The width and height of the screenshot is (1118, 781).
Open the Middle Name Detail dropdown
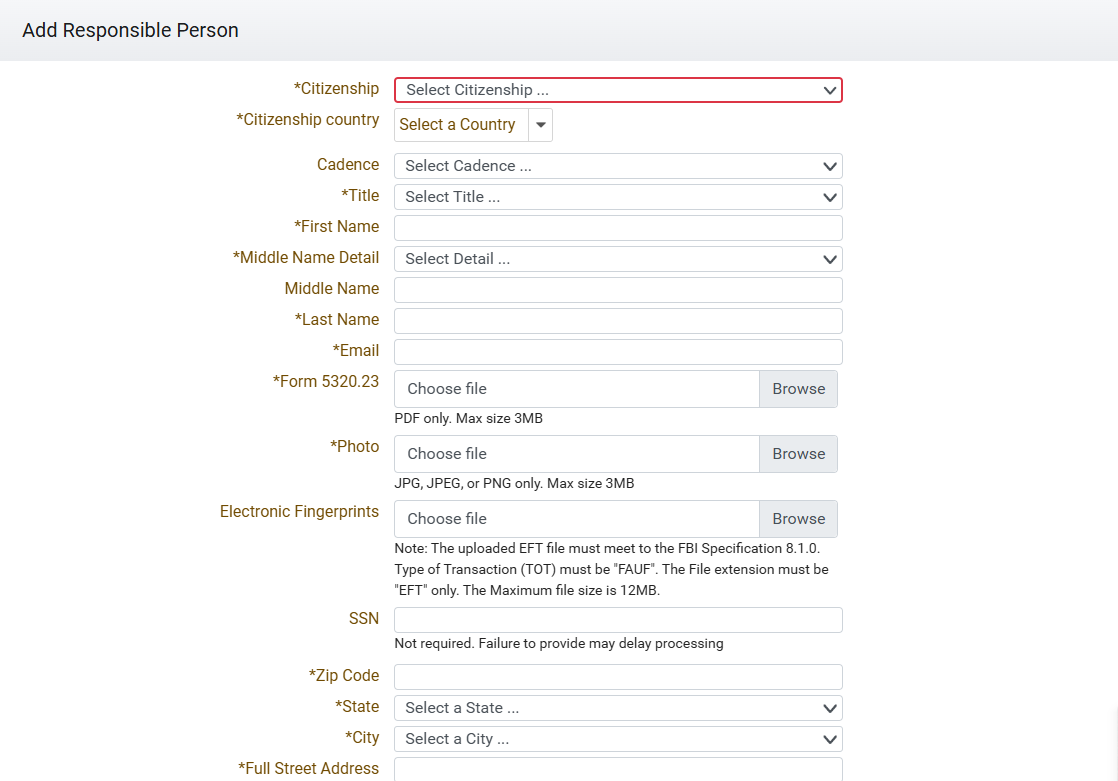[618, 259]
